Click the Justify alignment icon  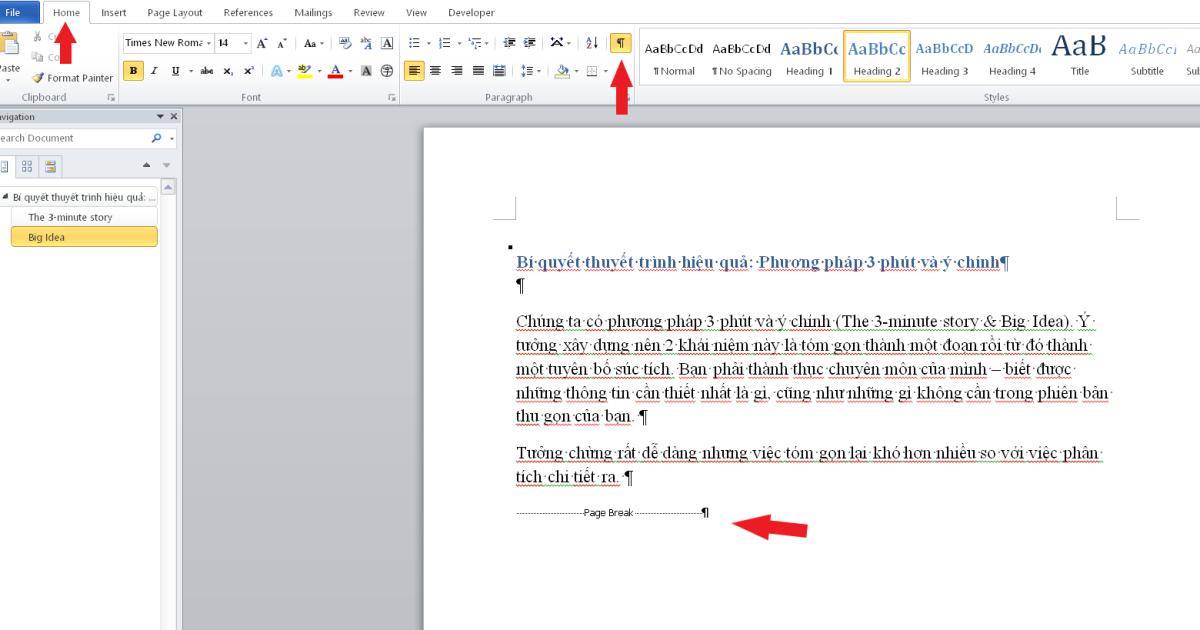point(478,71)
